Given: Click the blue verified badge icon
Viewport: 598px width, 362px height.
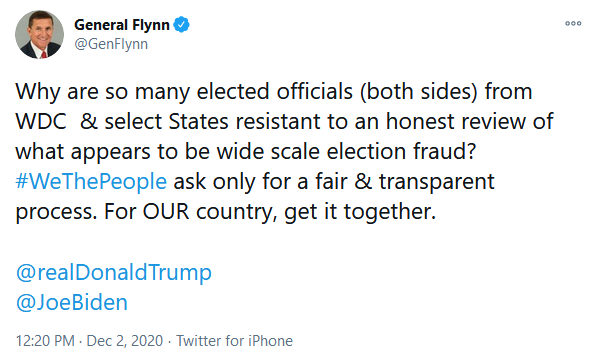Looking at the screenshot, I should [x=182, y=25].
